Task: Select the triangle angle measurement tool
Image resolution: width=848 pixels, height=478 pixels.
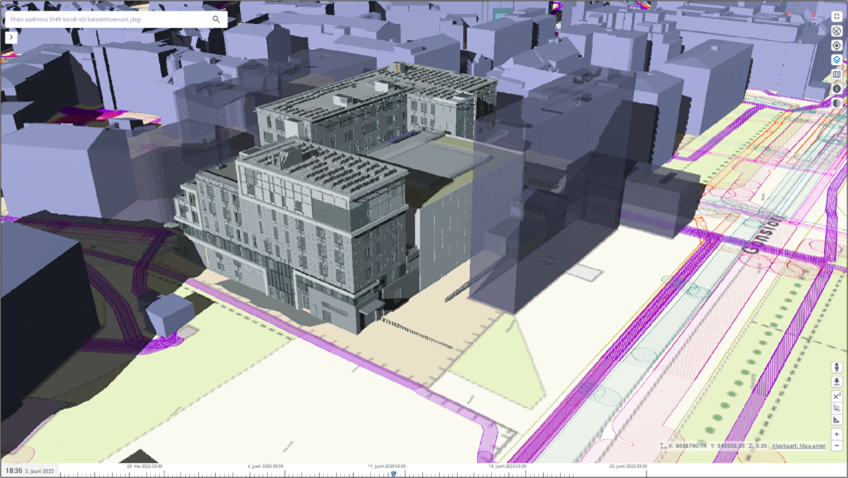Action: 836,419
